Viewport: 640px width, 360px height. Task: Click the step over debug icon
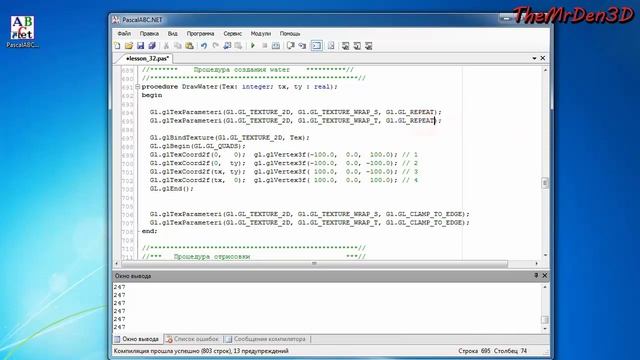point(290,46)
